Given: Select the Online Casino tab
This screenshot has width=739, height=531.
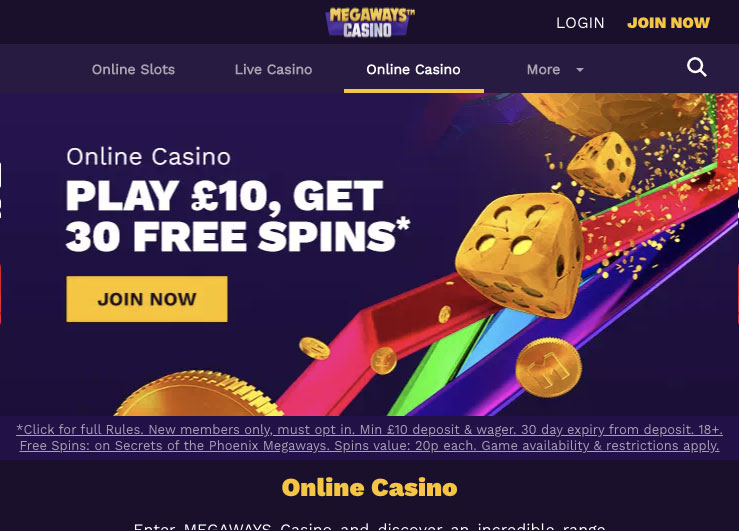Looking at the screenshot, I should click(x=413, y=70).
